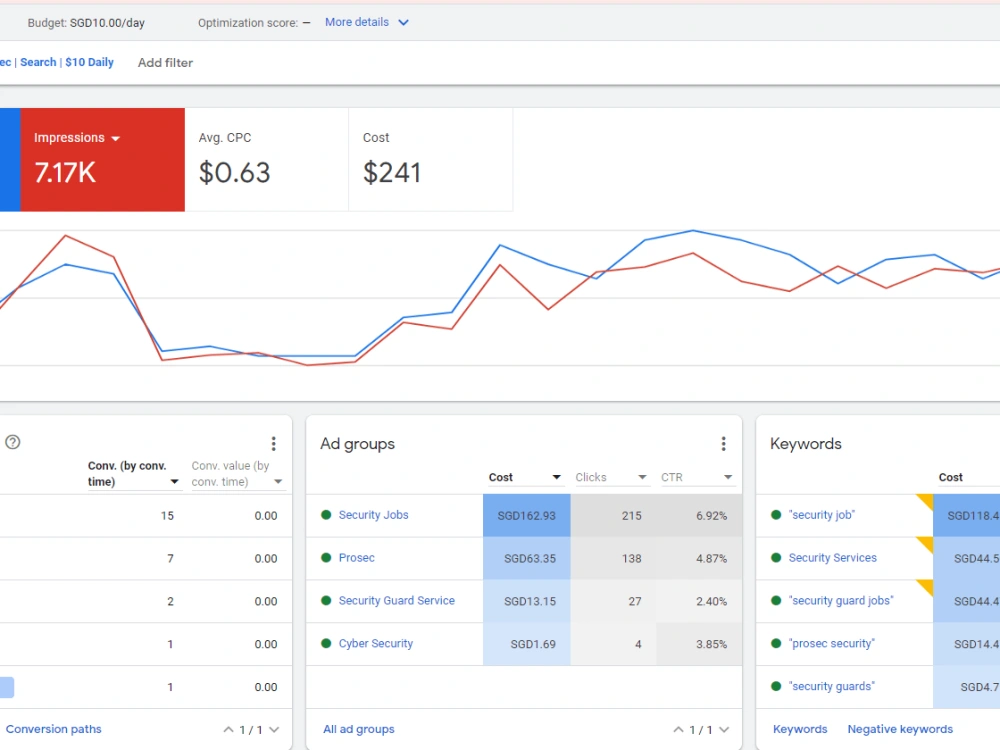Click the 4.87% CTR cell

pyautogui.click(x=699, y=558)
